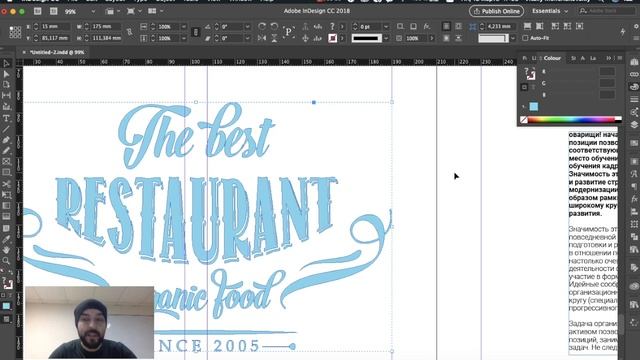Click the workspace settings gear icon
The image size is (640, 360).
[x=636, y=26]
